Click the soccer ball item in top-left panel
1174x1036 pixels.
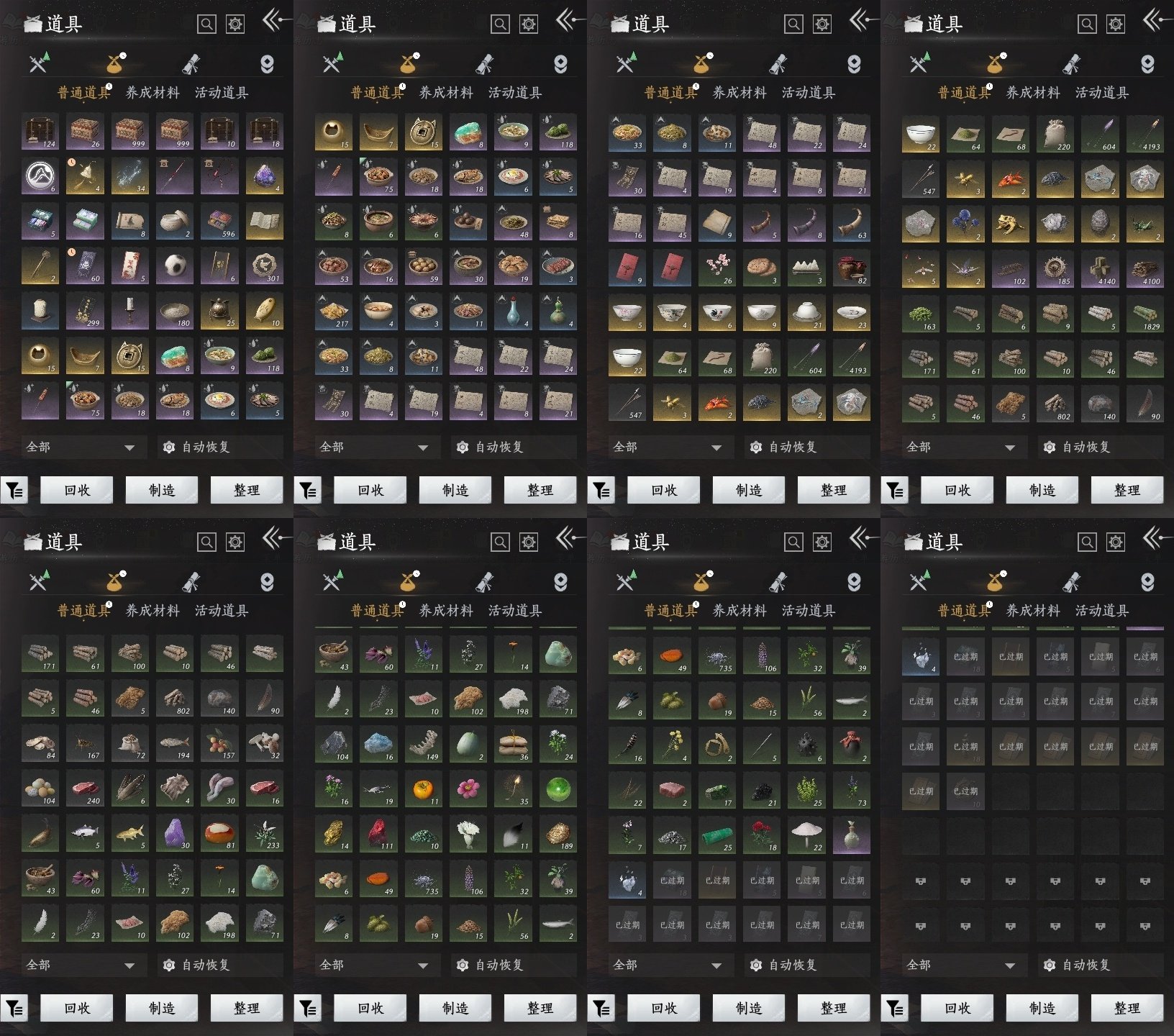pos(175,267)
